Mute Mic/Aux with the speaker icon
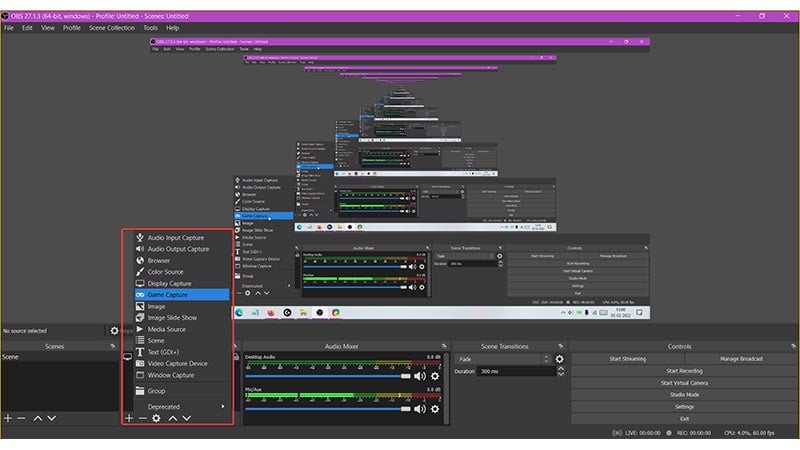Screen dimensions: 800x450 tap(419, 409)
